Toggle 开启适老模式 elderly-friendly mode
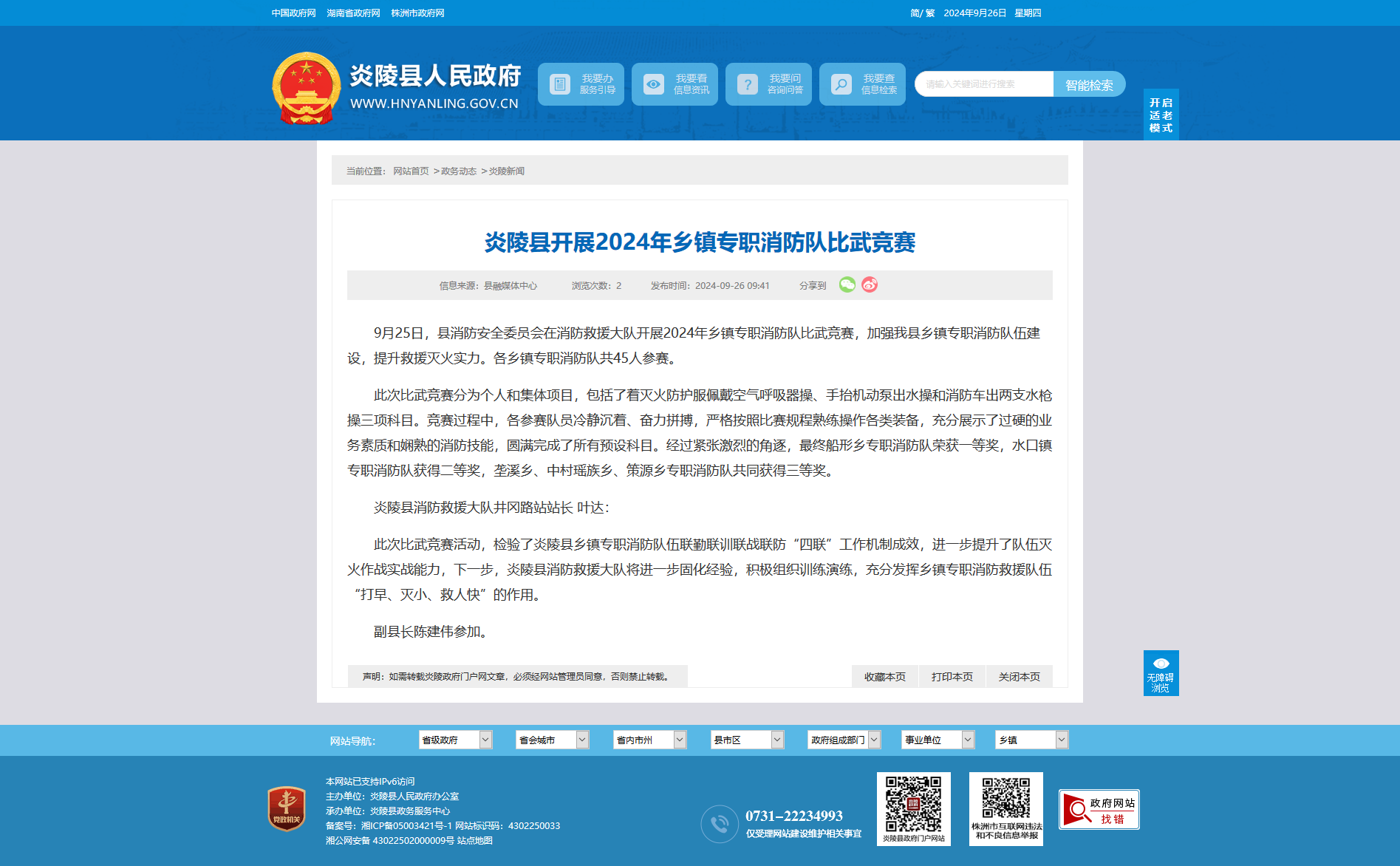 (x=1161, y=115)
